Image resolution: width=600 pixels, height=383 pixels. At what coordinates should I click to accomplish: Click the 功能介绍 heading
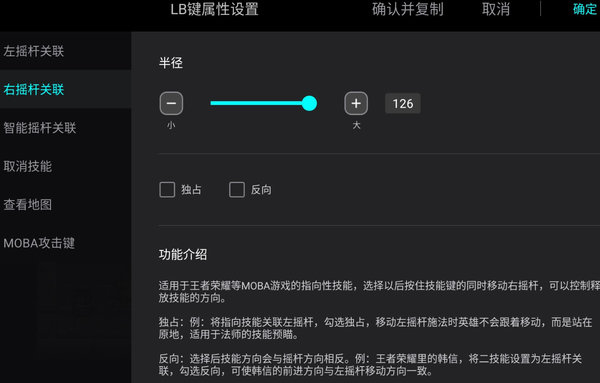click(183, 254)
